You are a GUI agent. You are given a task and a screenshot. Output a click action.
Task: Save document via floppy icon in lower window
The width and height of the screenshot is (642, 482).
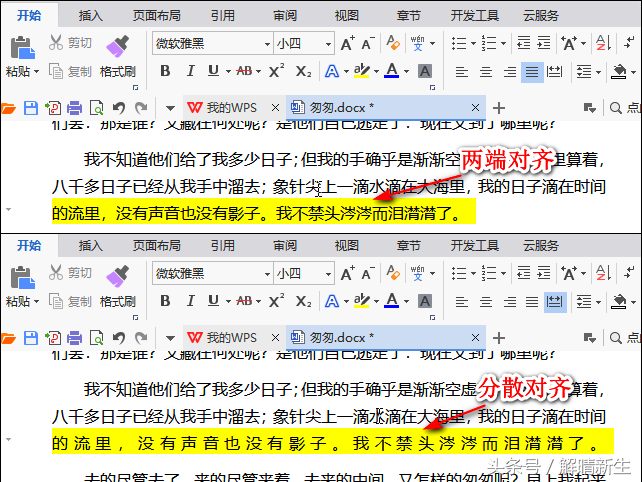[x=31, y=338]
